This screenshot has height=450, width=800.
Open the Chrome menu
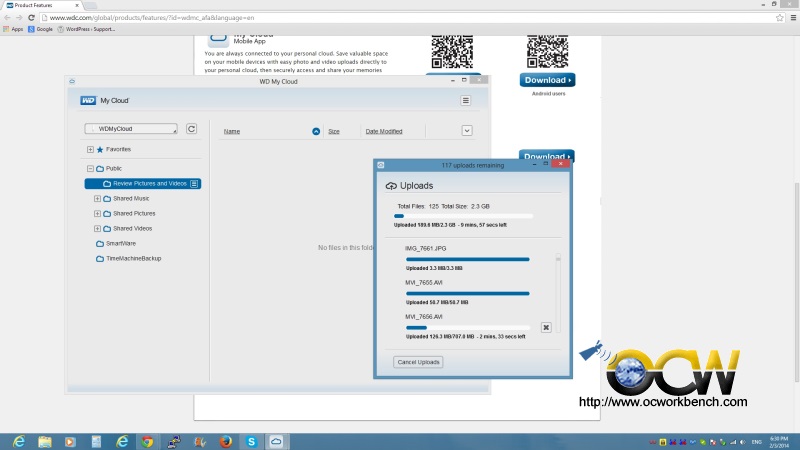point(793,17)
